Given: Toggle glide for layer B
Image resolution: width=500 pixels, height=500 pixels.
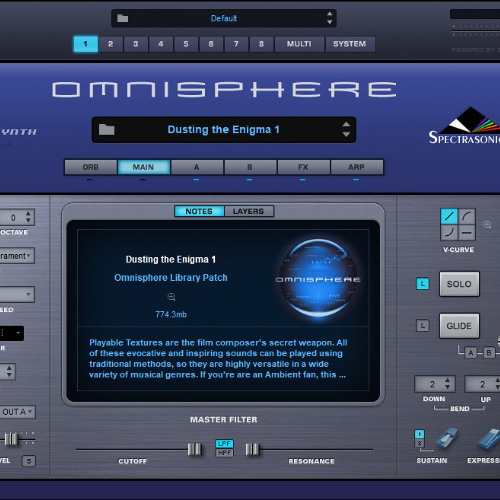Looking at the screenshot, I should pos(489,353).
